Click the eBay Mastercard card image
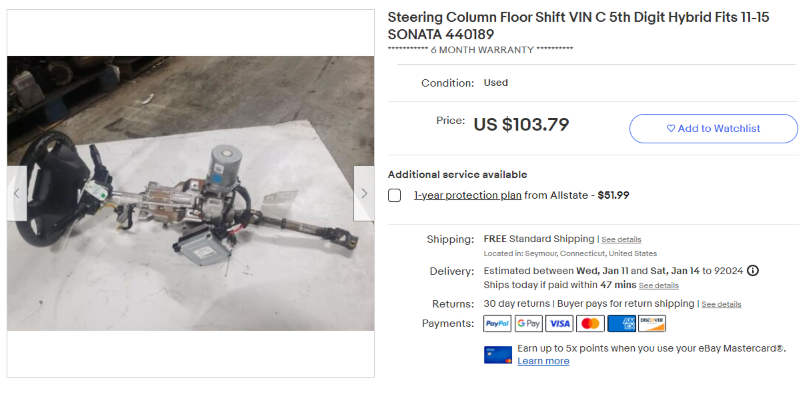 497,354
